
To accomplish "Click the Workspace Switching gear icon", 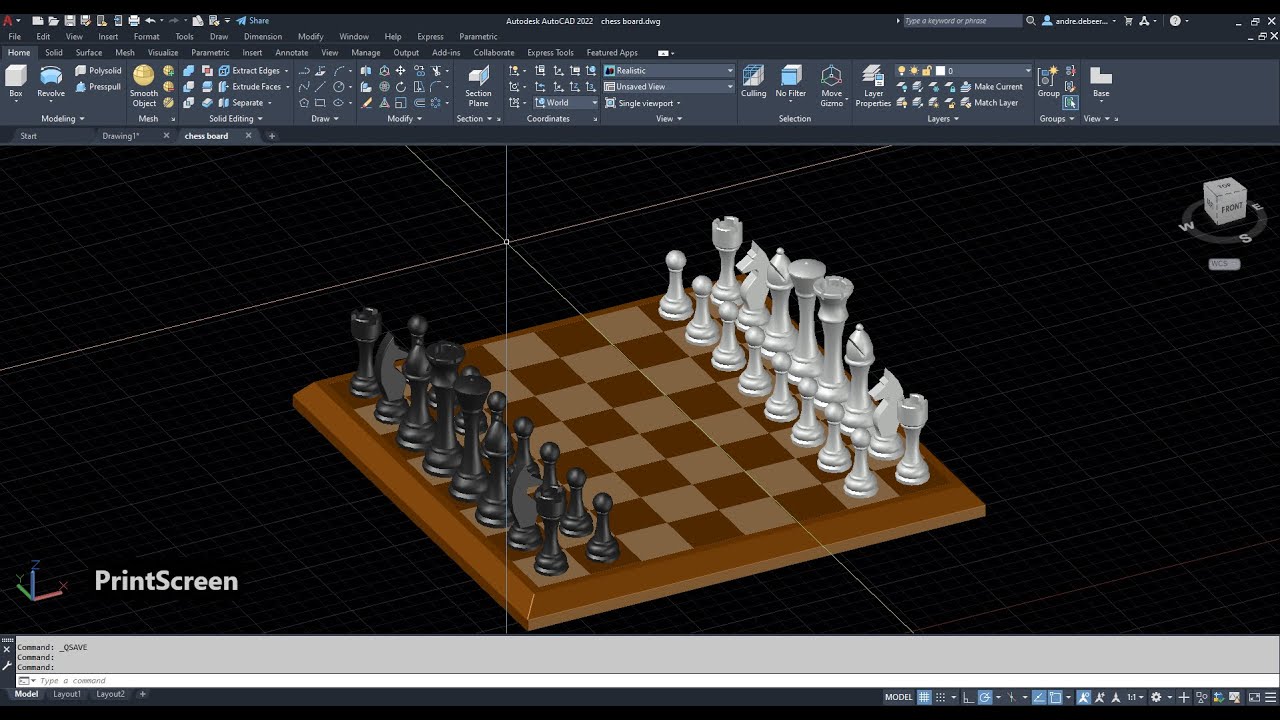I will [1156, 697].
